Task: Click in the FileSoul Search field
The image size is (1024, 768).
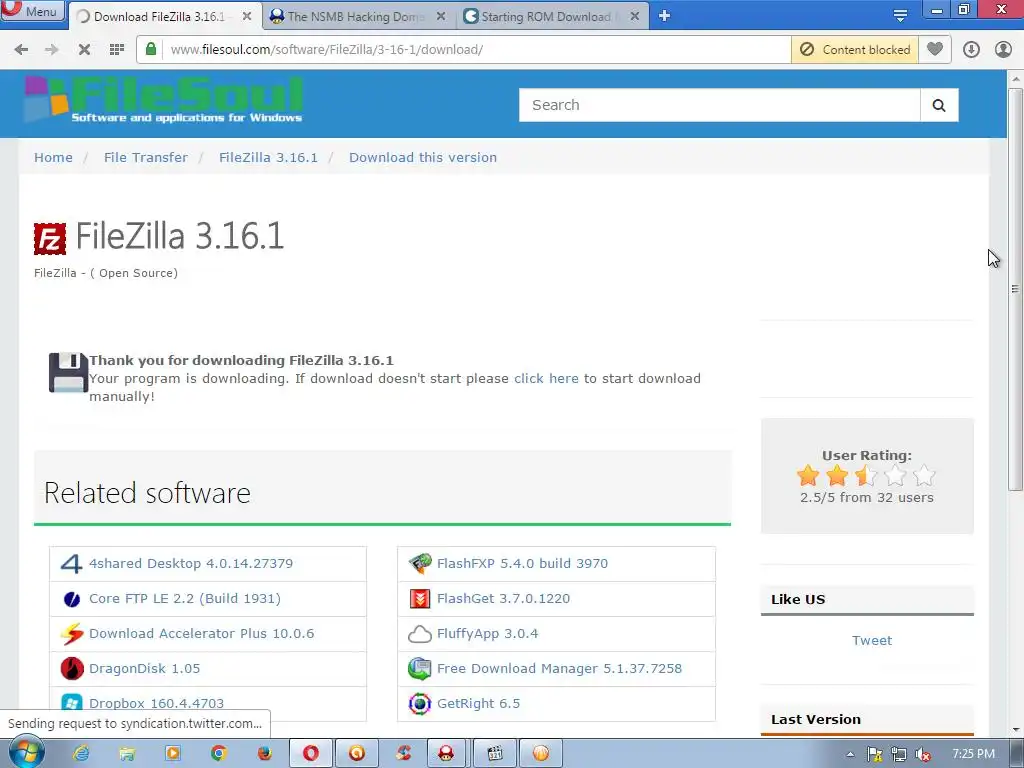Action: (x=719, y=105)
